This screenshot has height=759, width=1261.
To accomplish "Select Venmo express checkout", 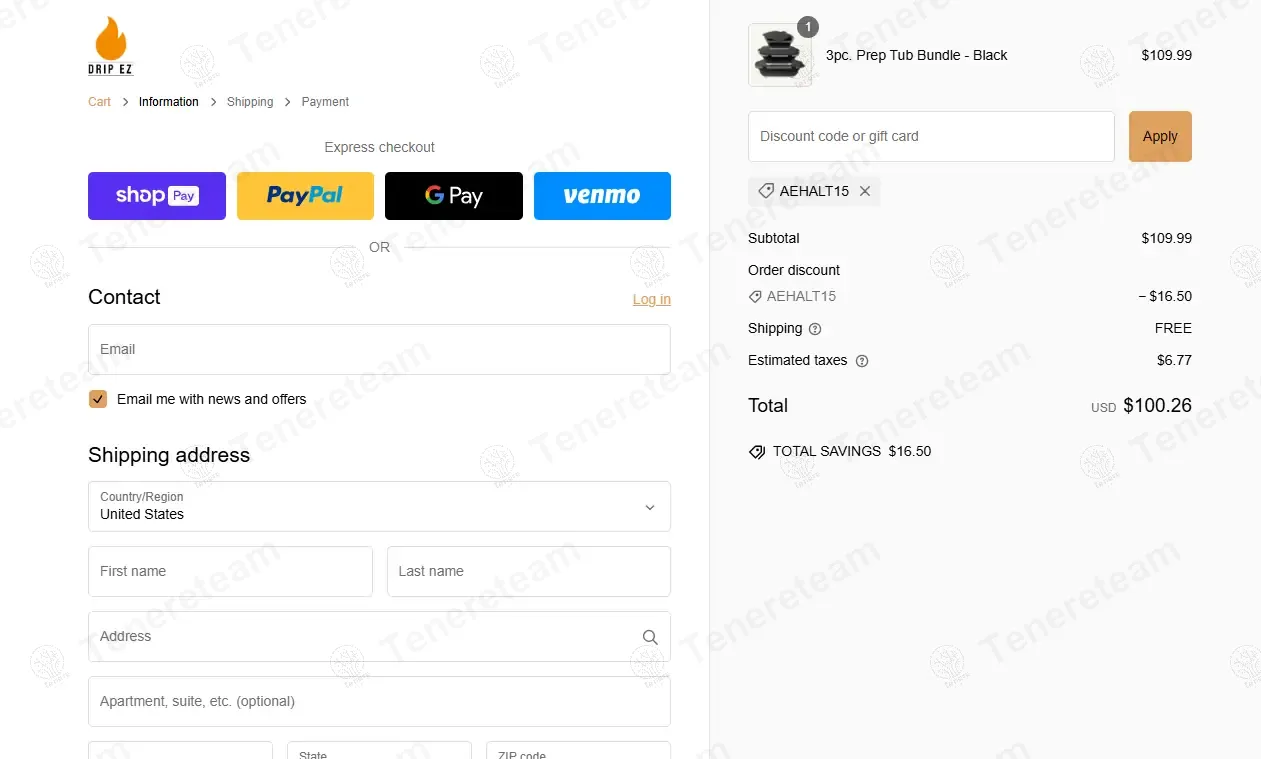I will pos(602,196).
